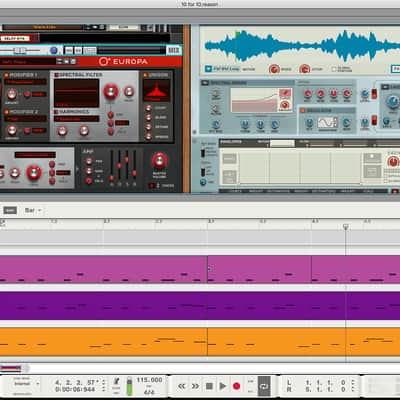The image size is (400, 400).
Task: Click the large blue knob in Grain filter
Action: pos(393,100)
